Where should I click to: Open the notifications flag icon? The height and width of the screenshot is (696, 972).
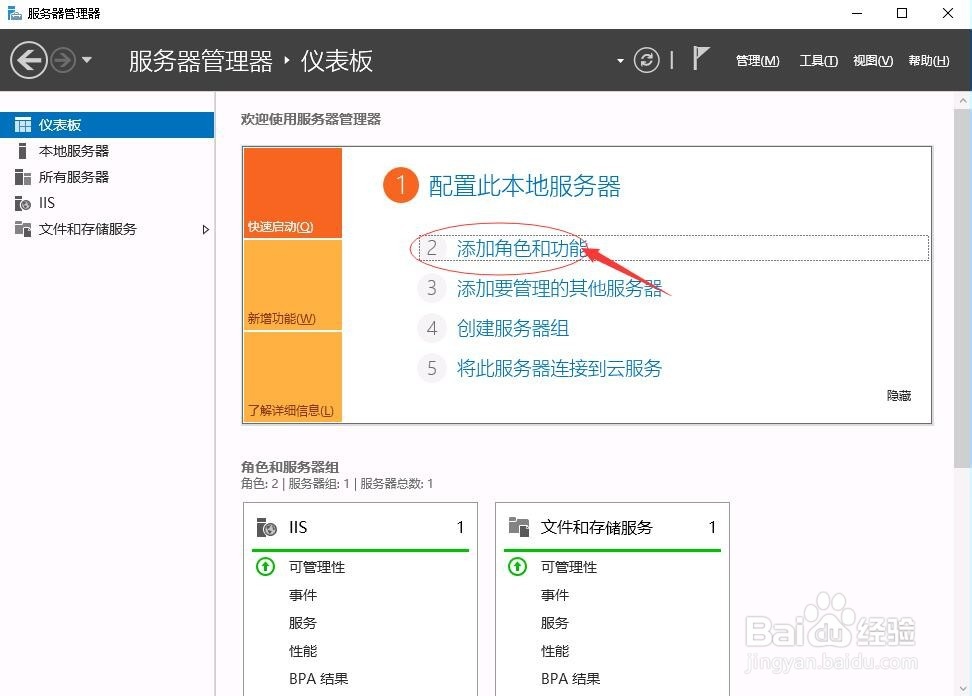pyautogui.click(x=698, y=58)
